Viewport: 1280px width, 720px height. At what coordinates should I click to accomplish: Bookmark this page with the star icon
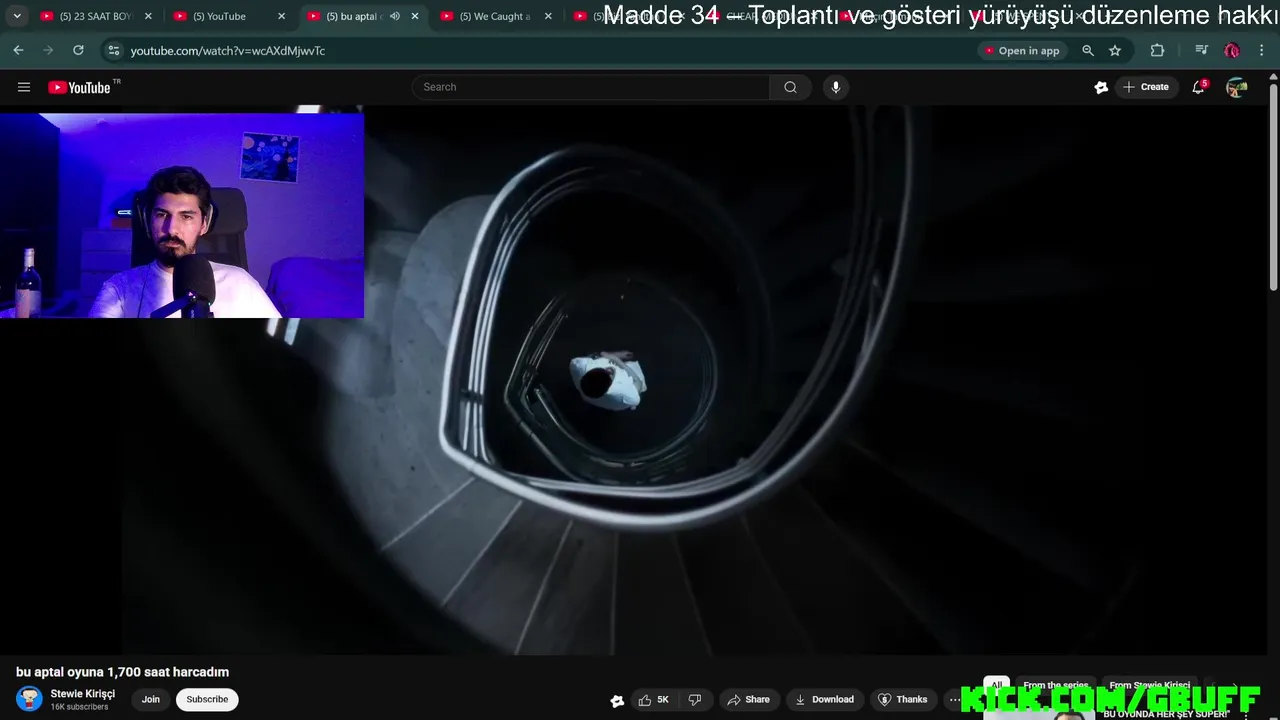(x=1115, y=50)
